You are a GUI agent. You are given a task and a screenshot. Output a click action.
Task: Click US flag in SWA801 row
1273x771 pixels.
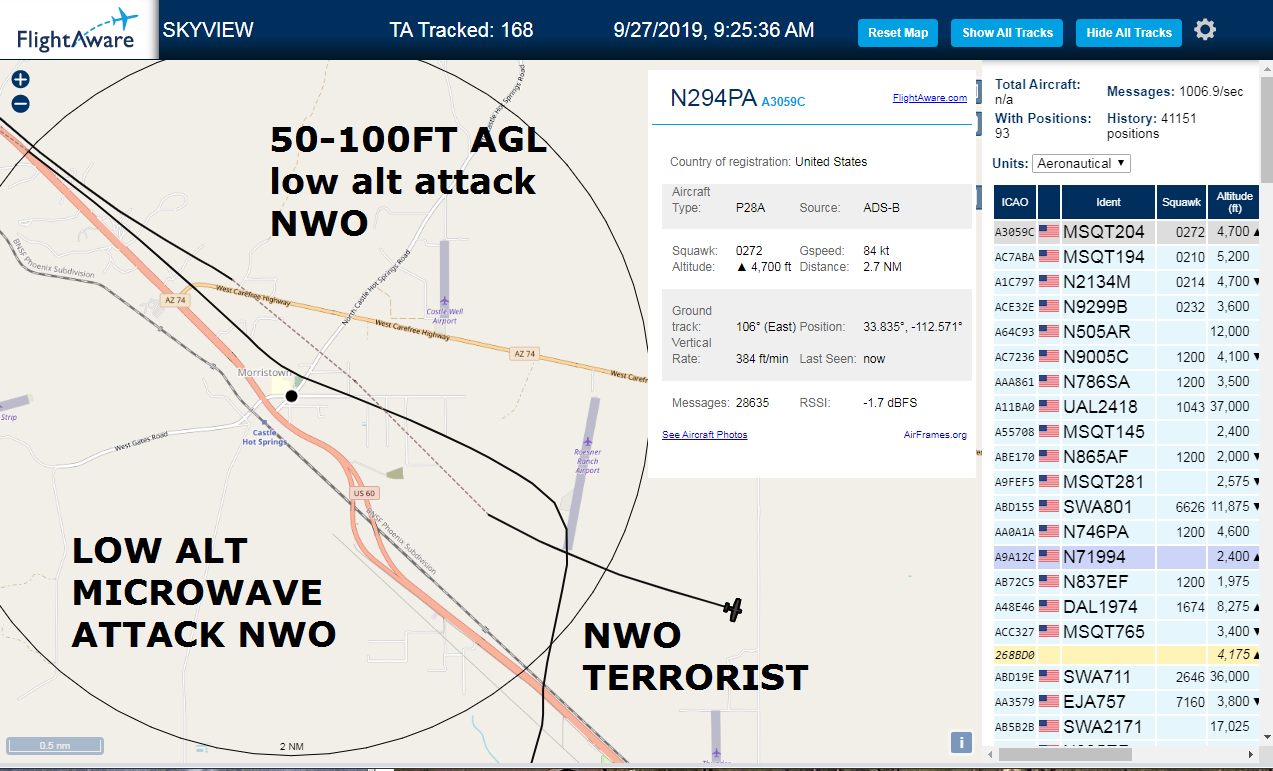1049,507
